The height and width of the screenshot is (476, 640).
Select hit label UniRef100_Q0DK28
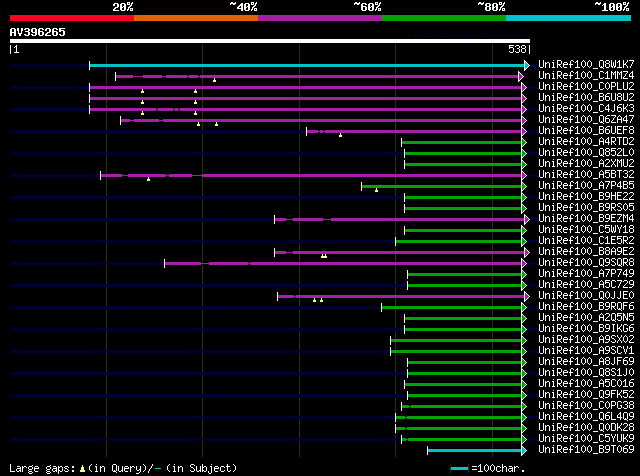click(586, 428)
